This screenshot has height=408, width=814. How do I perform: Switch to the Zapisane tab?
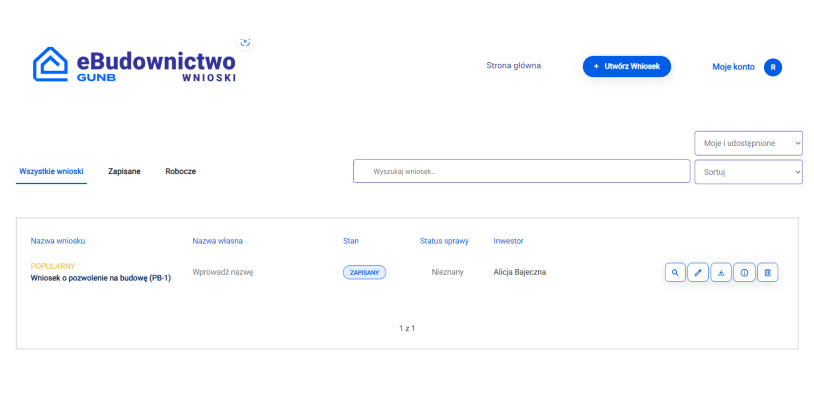(x=124, y=172)
